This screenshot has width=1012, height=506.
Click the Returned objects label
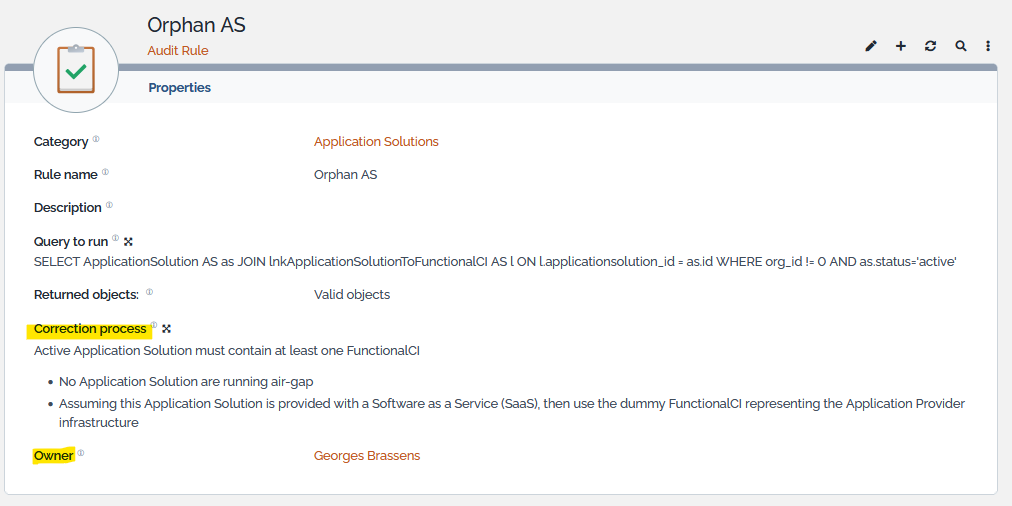coord(86,295)
